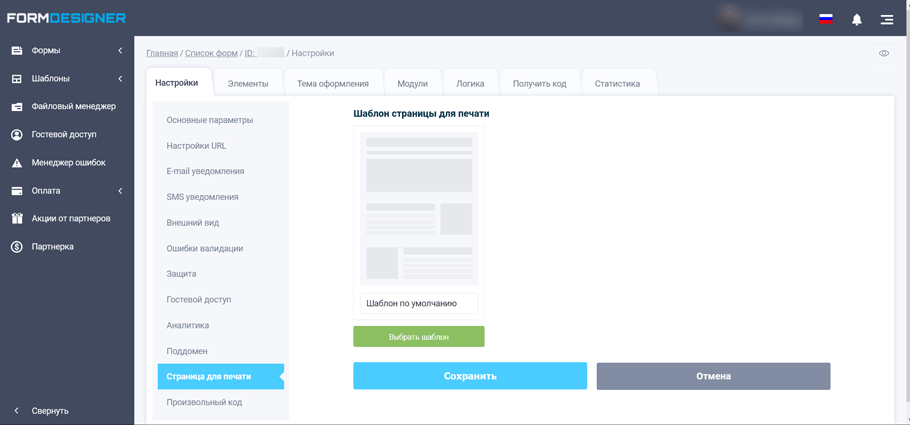Click the partner offers gift icon
This screenshot has width=910, height=425.
[x=17, y=219]
